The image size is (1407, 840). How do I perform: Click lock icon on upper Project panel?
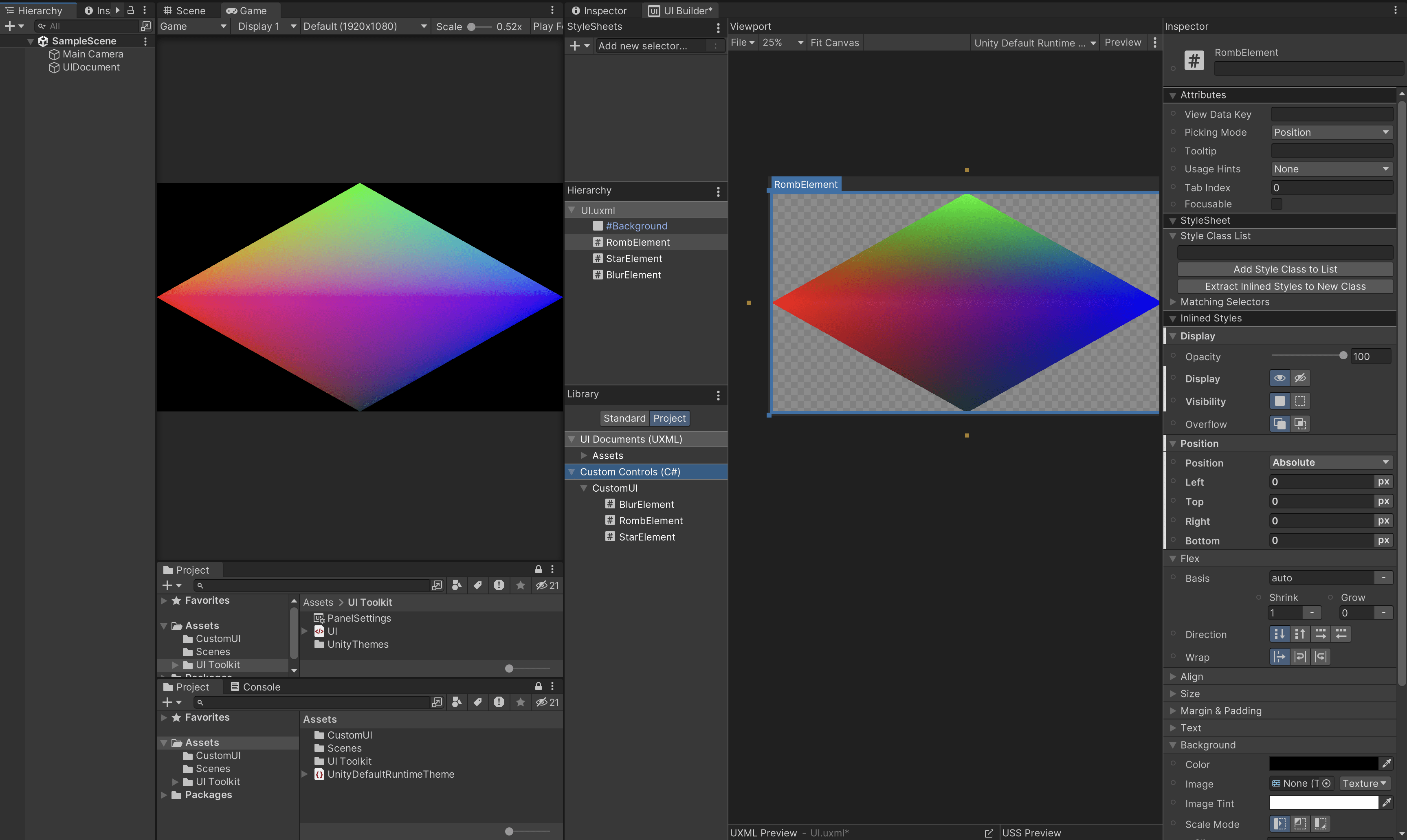538,570
